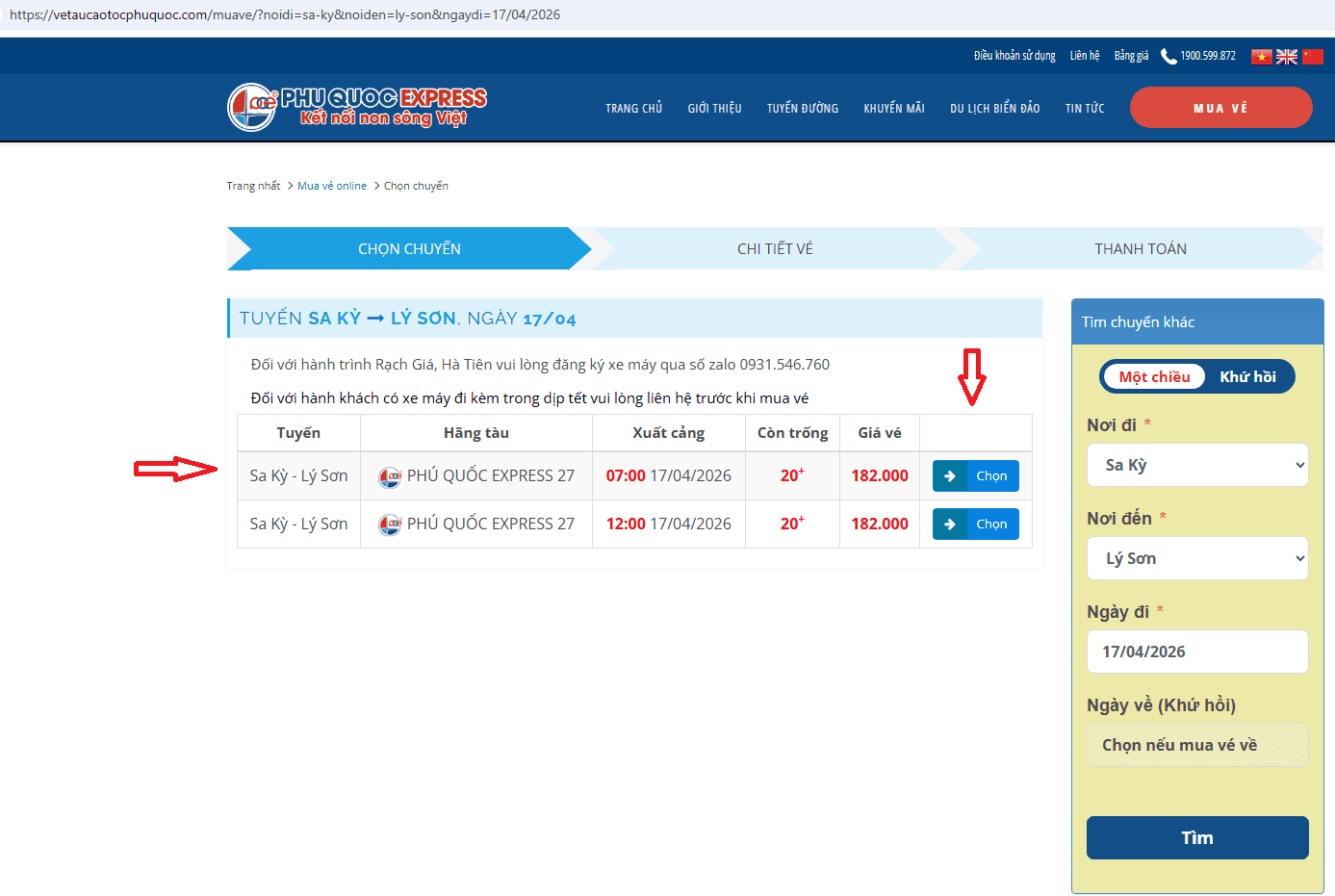
Task: Open the Bảng giá link in top bar
Action: tap(1131, 56)
